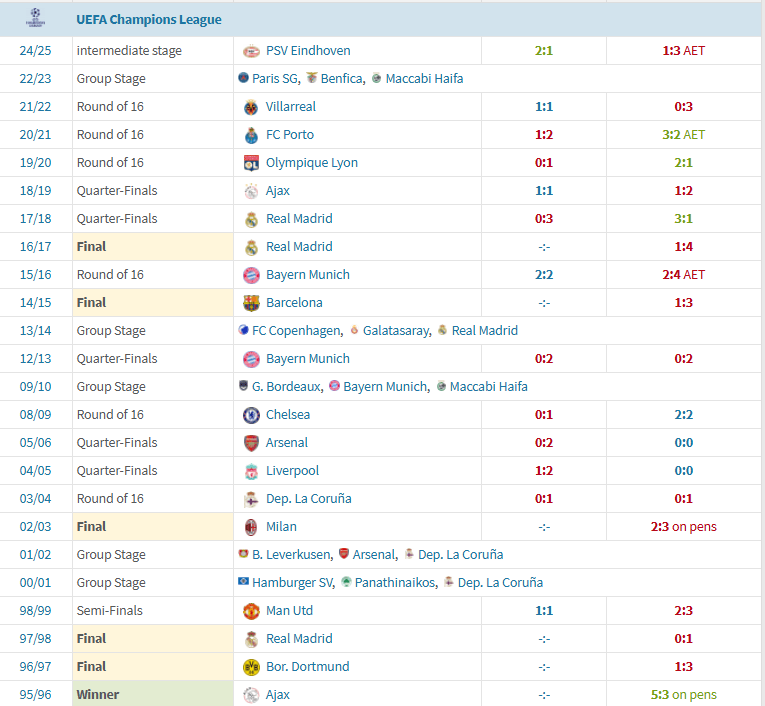Click the Paris SG small crest

[x=243, y=77]
